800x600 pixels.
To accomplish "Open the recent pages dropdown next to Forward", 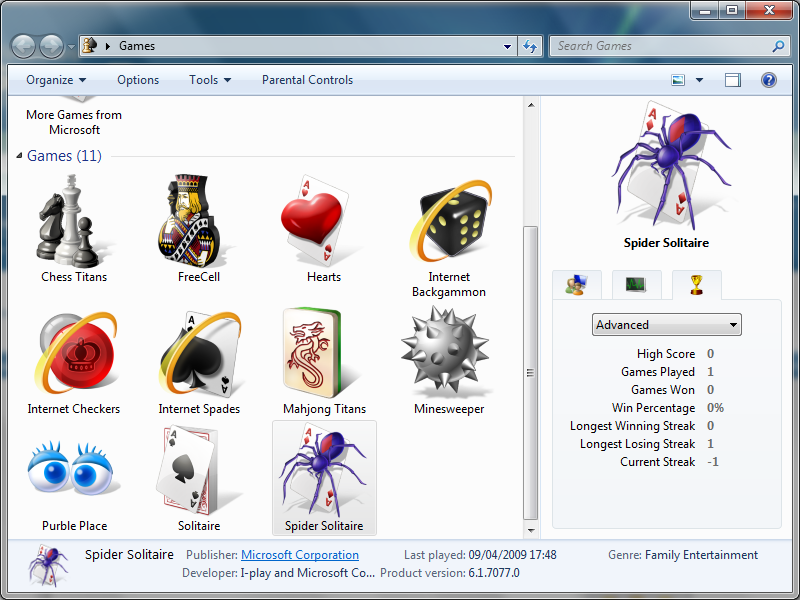I will [x=71, y=47].
